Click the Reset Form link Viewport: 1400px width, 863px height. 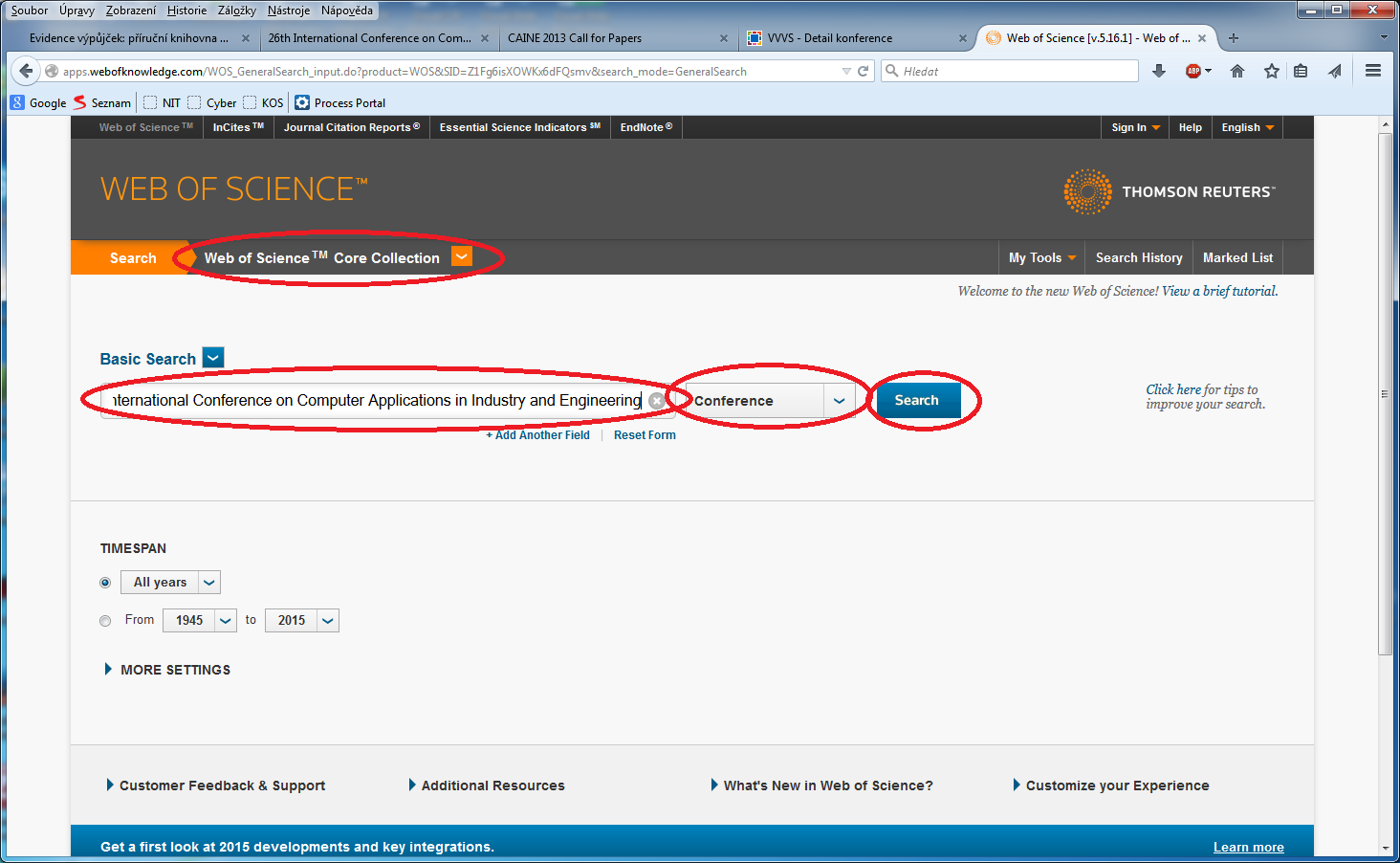click(x=645, y=435)
